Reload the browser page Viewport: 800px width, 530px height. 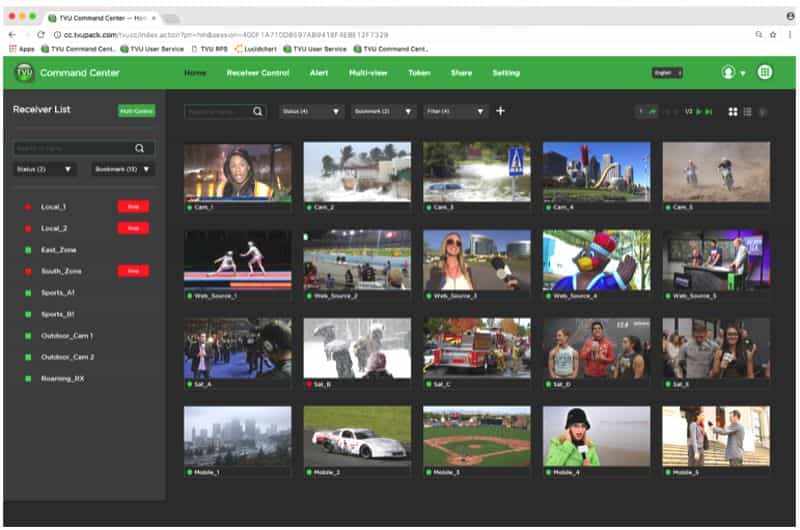pos(41,35)
